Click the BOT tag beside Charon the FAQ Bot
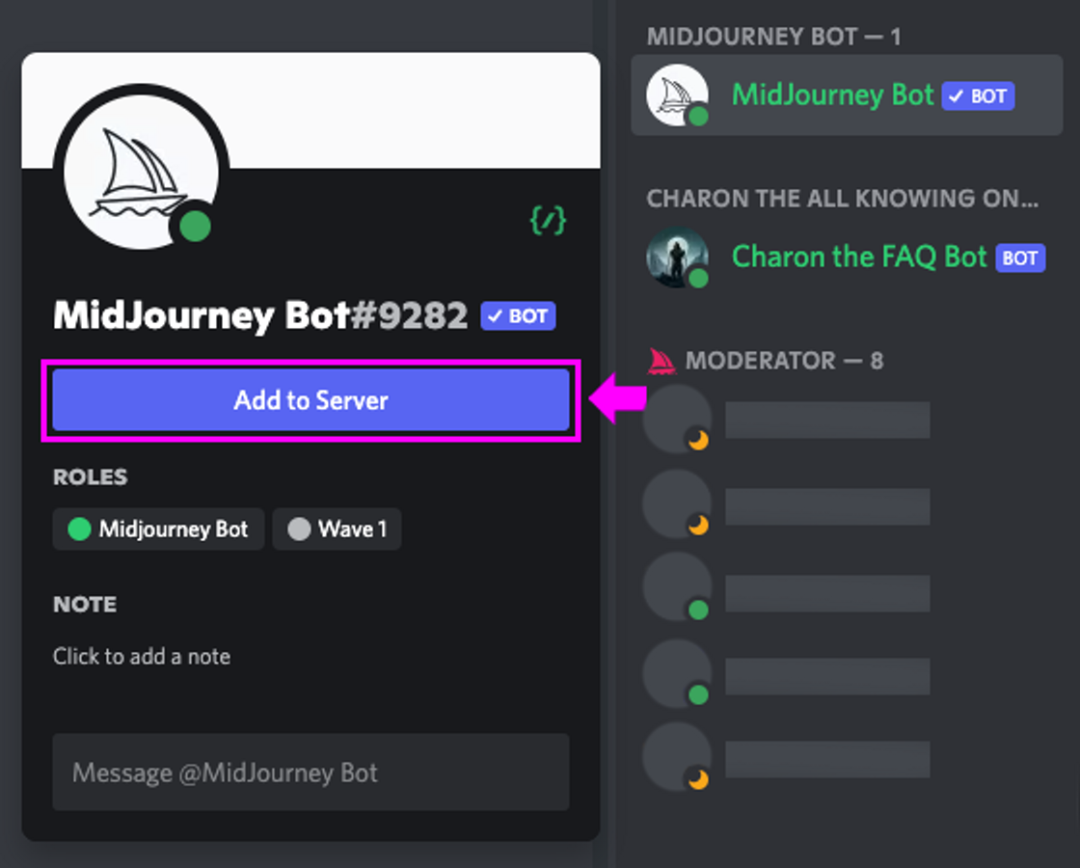 pyautogui.click(x=1020, y=257)
